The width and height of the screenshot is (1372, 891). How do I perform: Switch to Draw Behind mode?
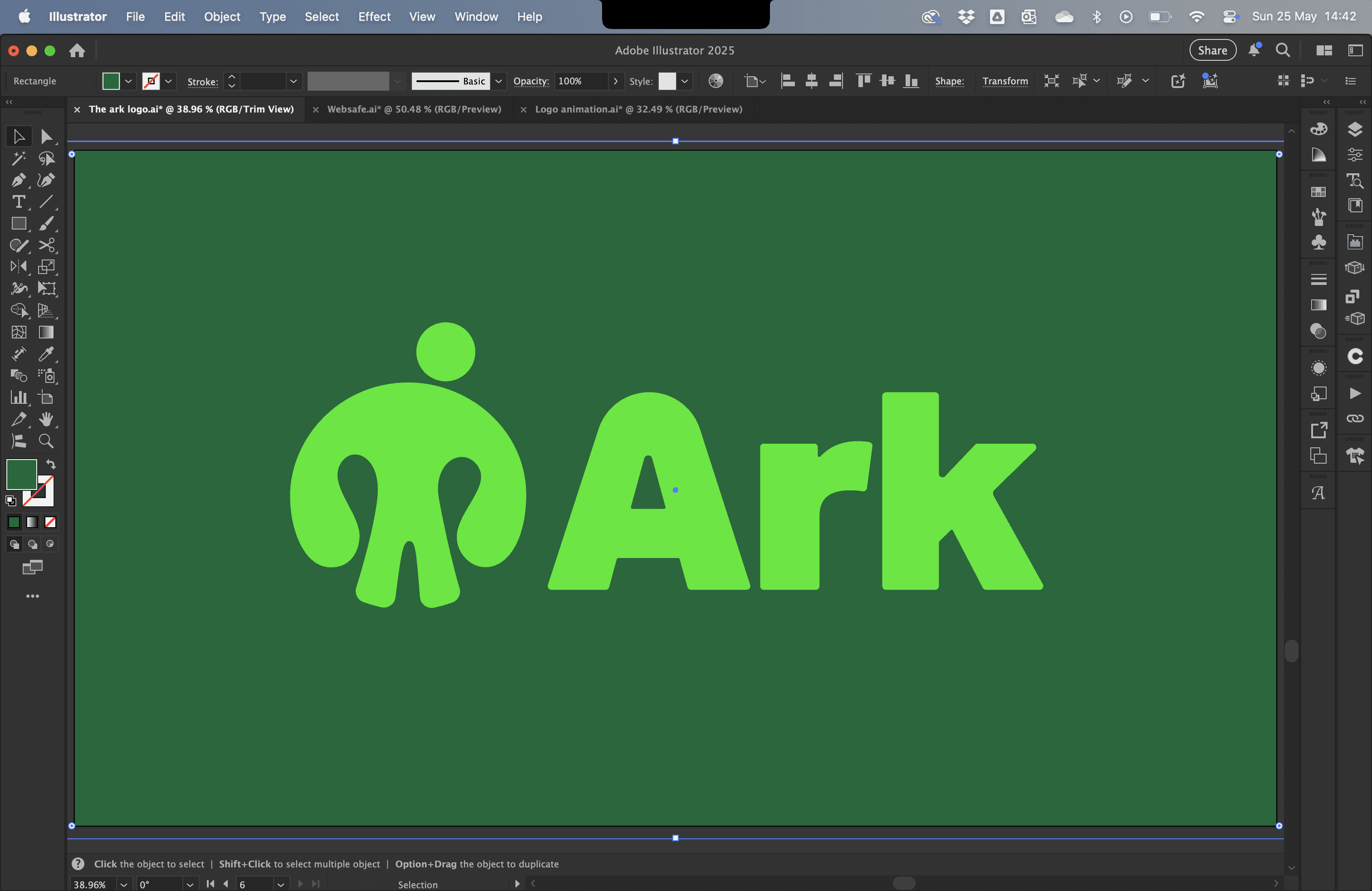click(x=32, y=544)
